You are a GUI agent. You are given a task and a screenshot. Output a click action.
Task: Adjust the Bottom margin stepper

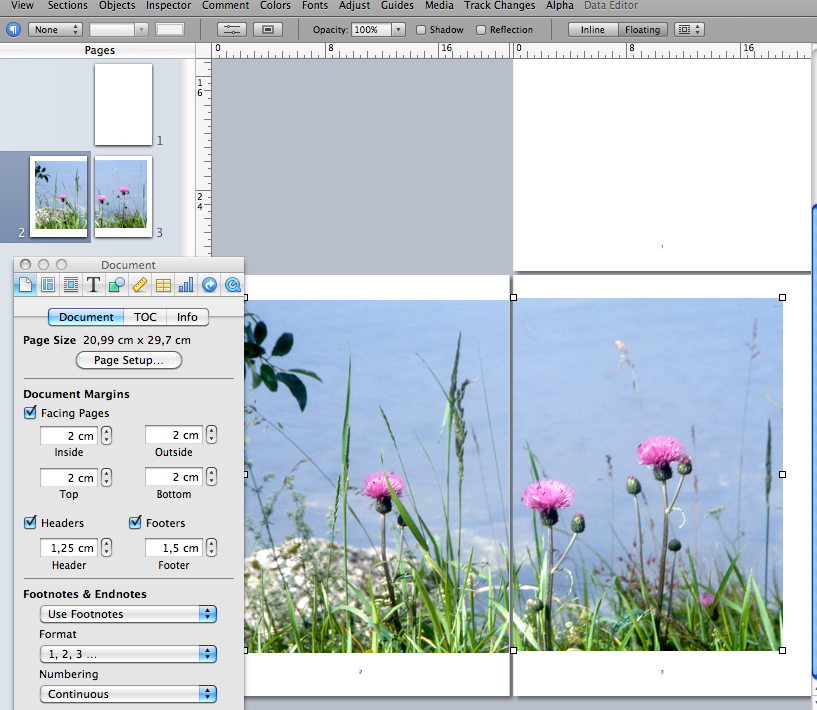[212, 477]
